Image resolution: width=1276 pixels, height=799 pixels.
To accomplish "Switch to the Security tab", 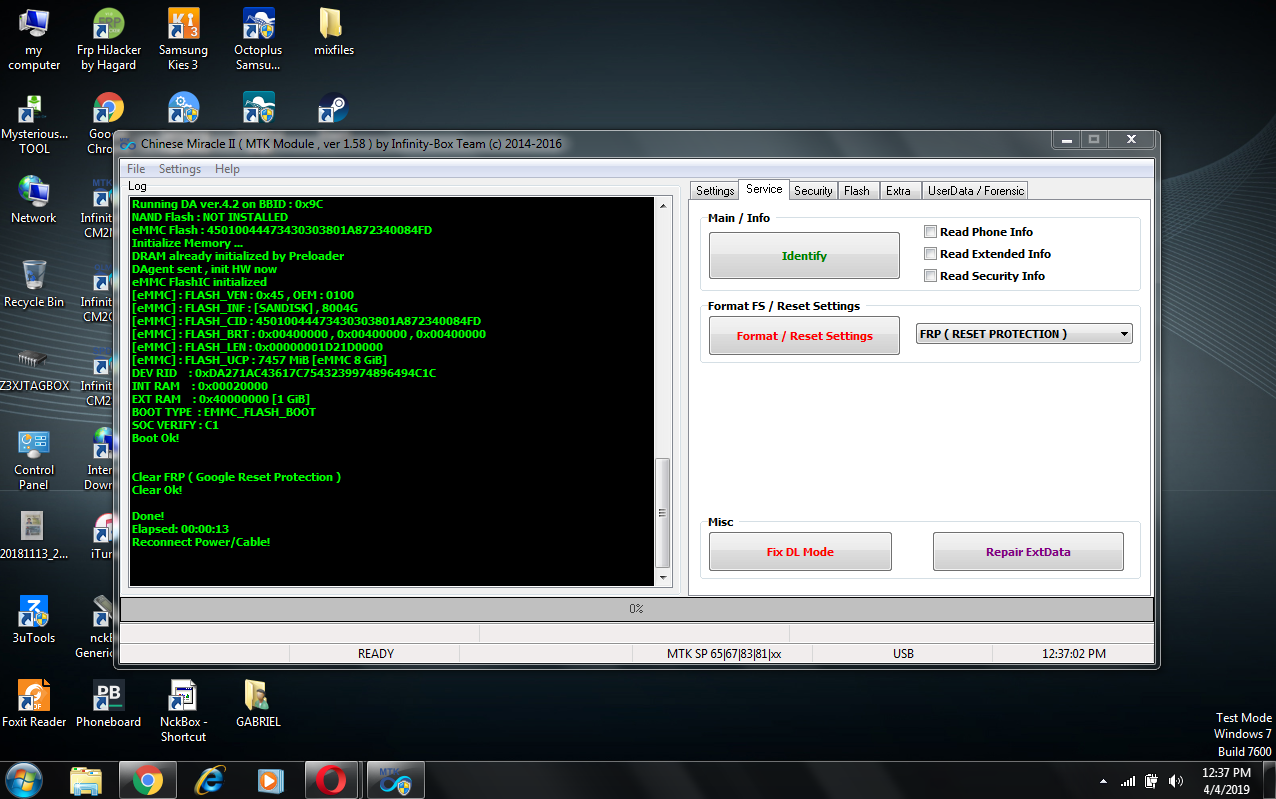I will click(x=813, y=190).
